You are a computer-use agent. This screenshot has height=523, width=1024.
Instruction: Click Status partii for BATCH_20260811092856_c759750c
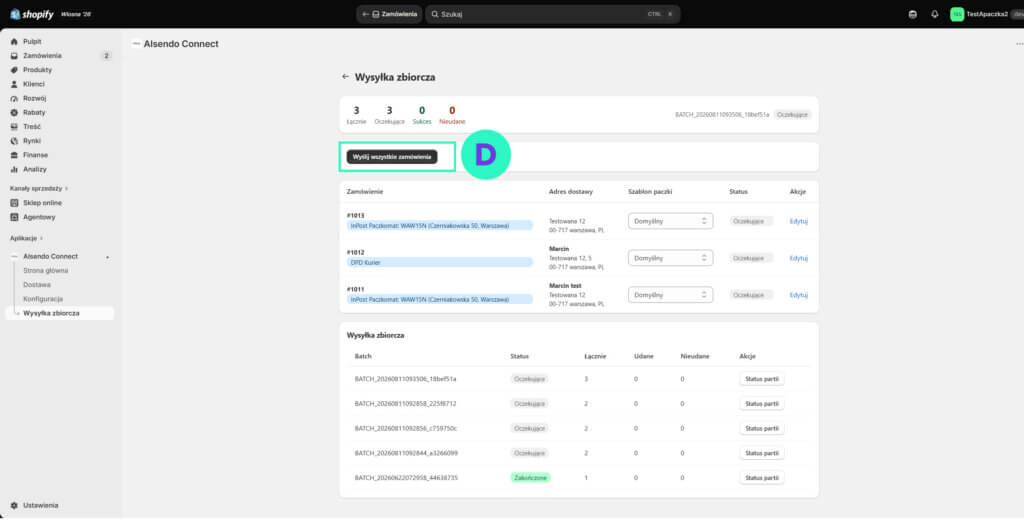click(x=762, y=429)
